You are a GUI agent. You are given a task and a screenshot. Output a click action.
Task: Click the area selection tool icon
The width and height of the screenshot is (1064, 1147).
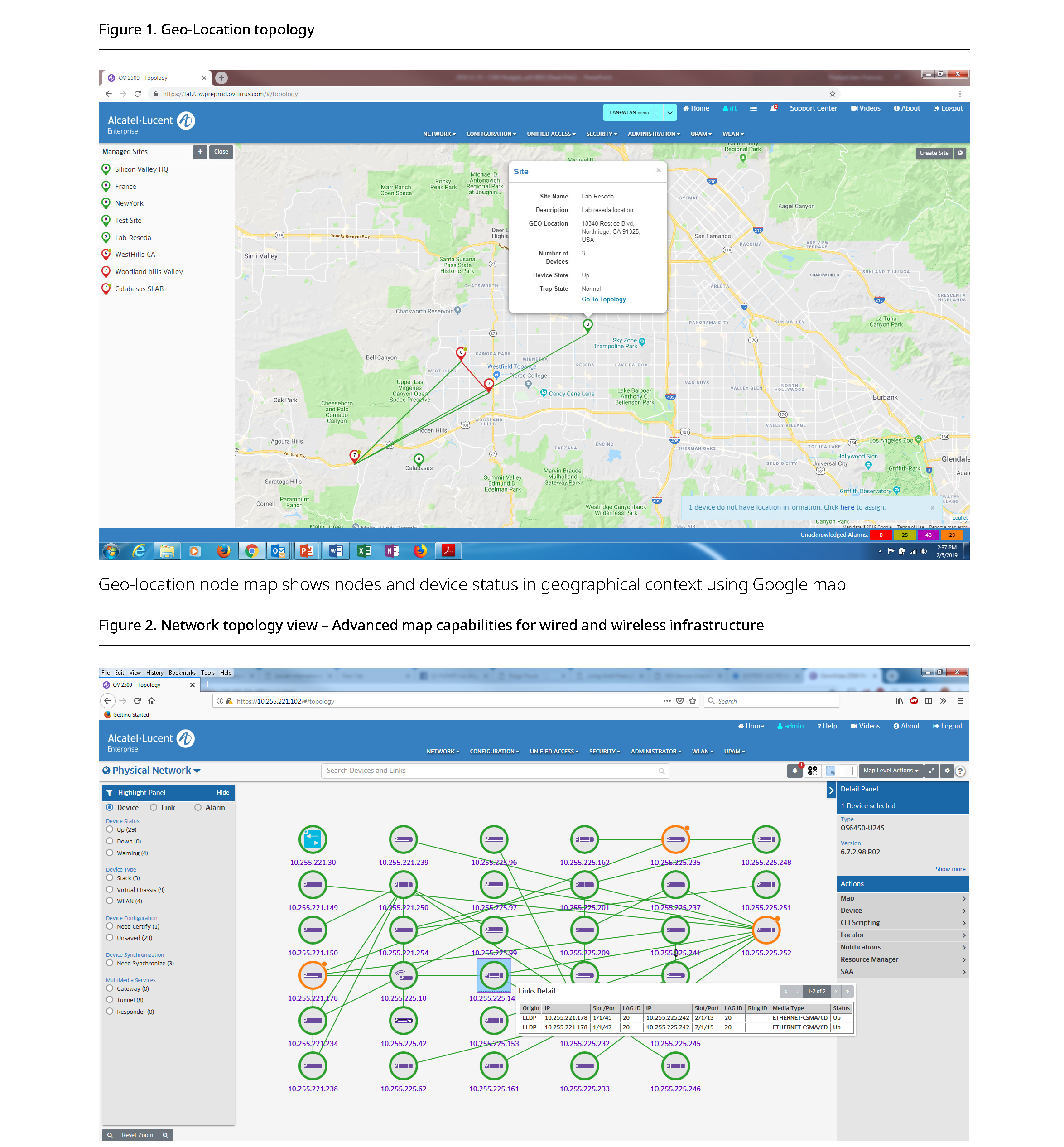click(830, 771)
